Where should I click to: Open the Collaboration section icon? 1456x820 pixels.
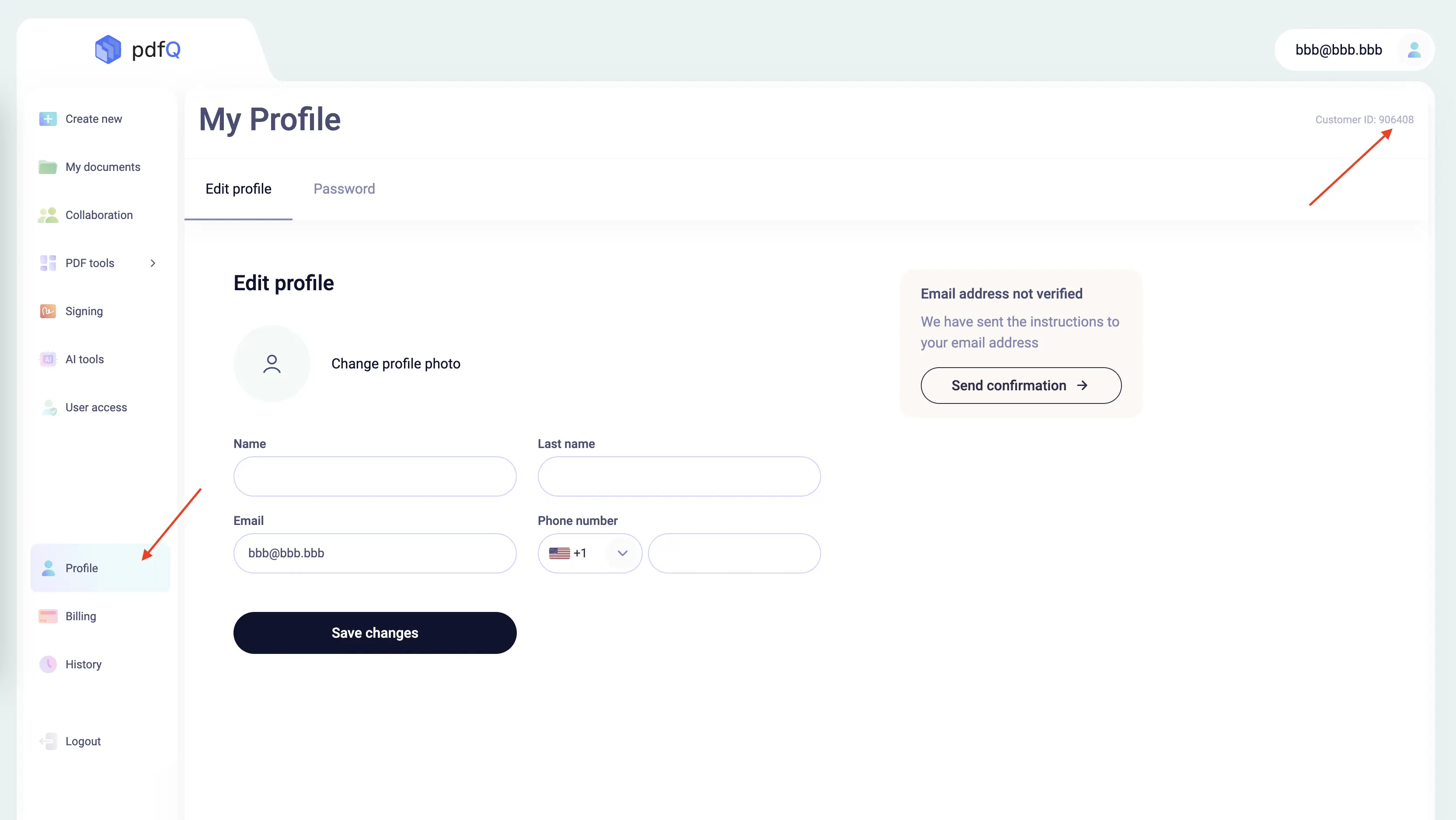click(48, 215)
